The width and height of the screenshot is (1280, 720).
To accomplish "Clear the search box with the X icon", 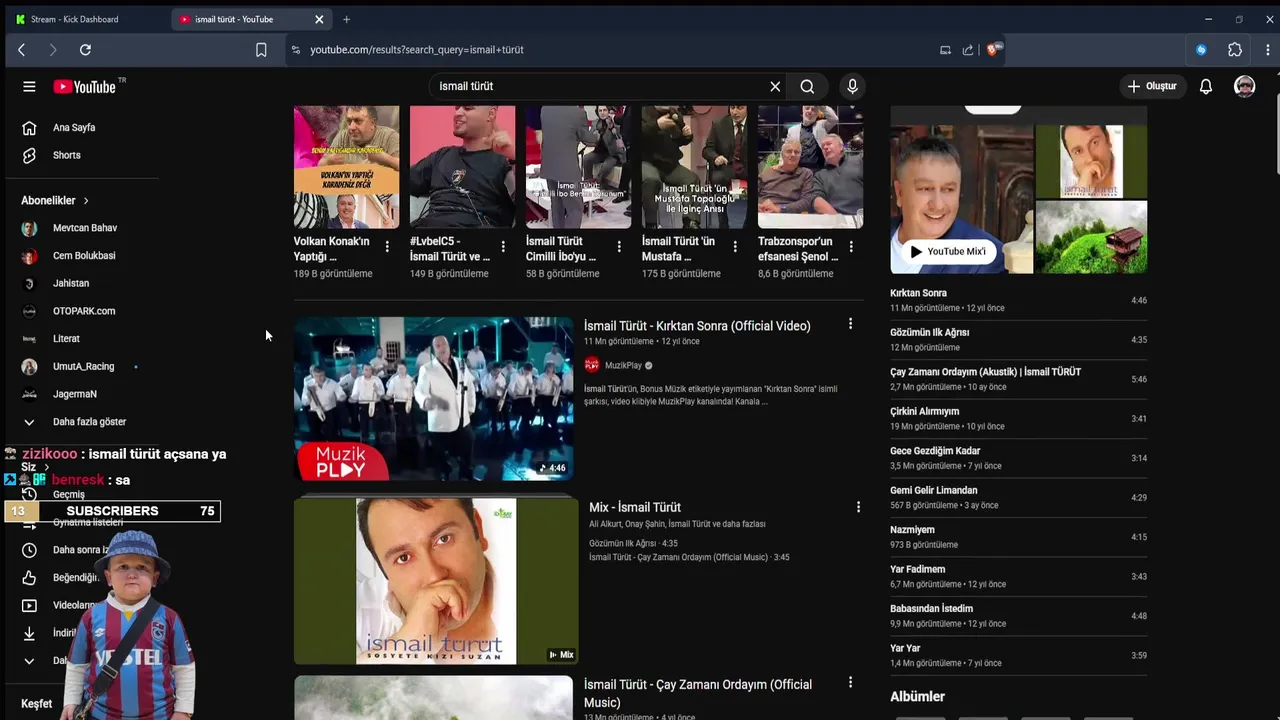I will point(775,86).
